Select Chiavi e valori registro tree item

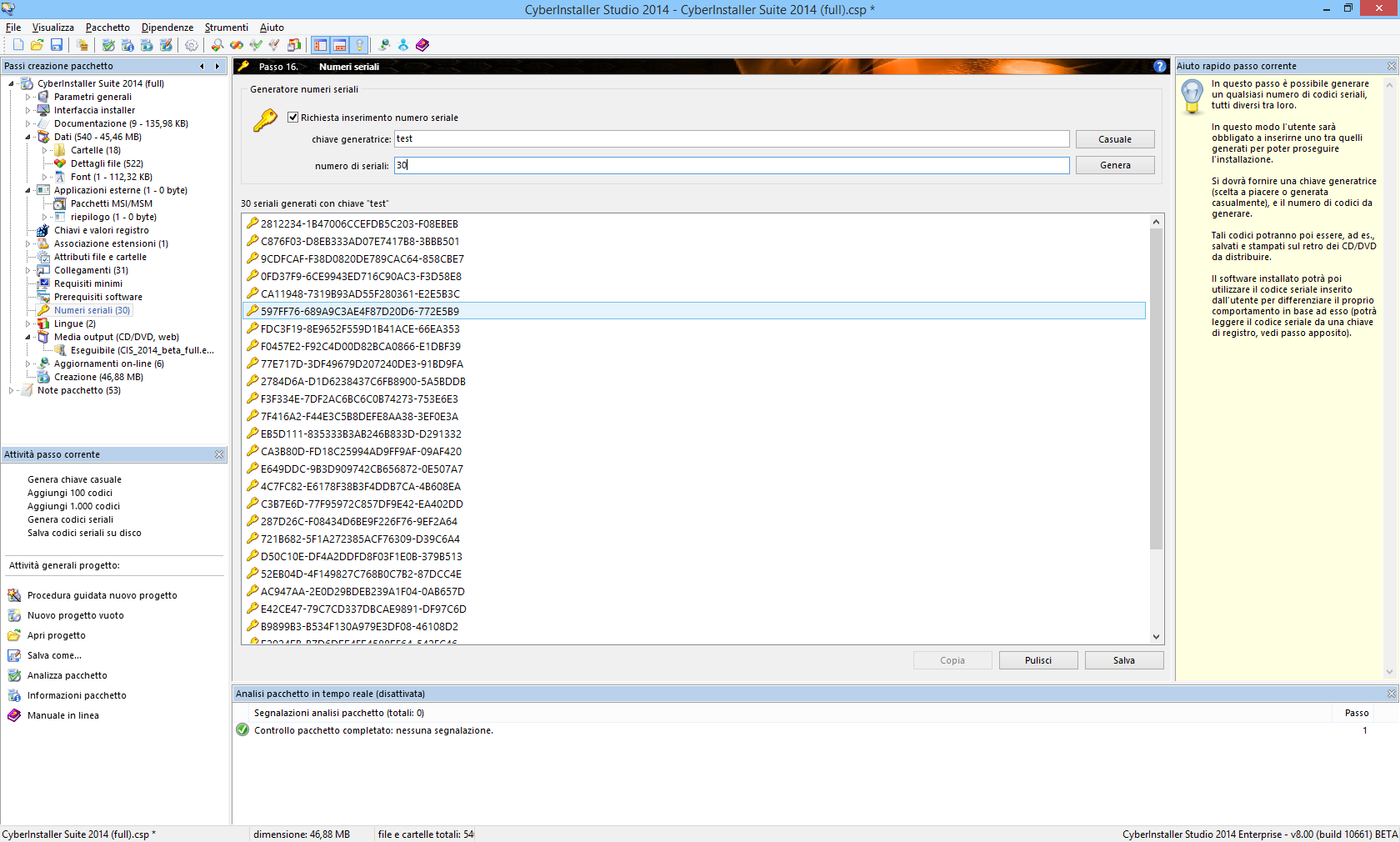tap(102, 230)
